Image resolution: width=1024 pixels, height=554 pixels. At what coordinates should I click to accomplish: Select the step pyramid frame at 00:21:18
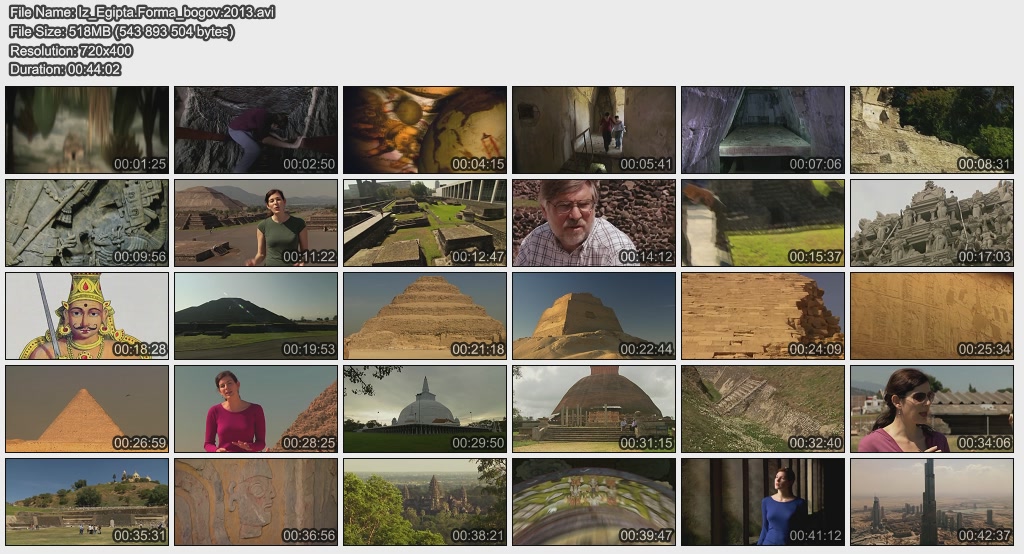coord(425,316)
